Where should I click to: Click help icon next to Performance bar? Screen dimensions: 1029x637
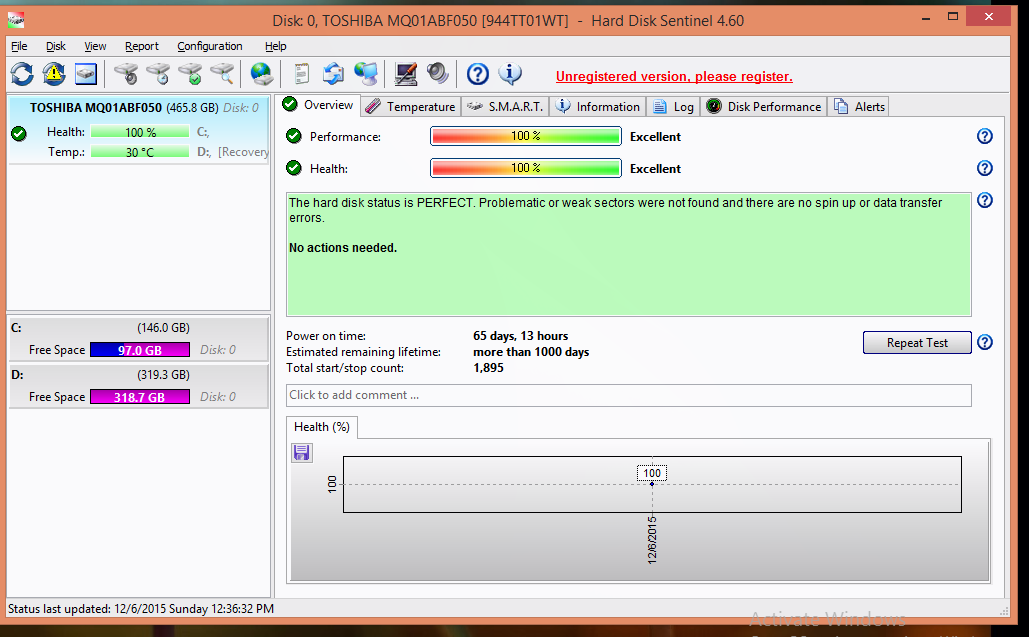pos(984,136)
